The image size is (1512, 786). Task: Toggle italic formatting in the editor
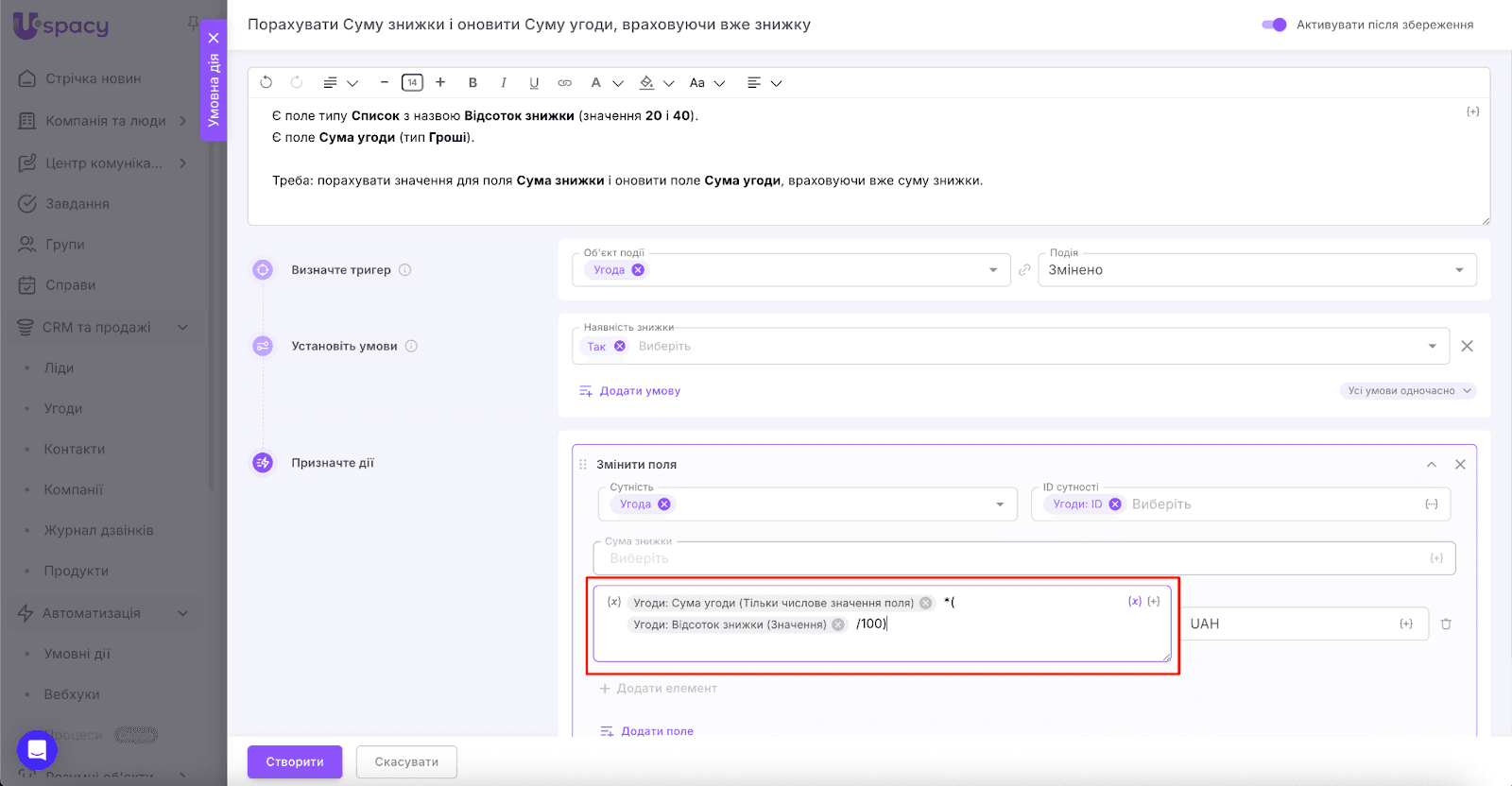pos(504,83)
